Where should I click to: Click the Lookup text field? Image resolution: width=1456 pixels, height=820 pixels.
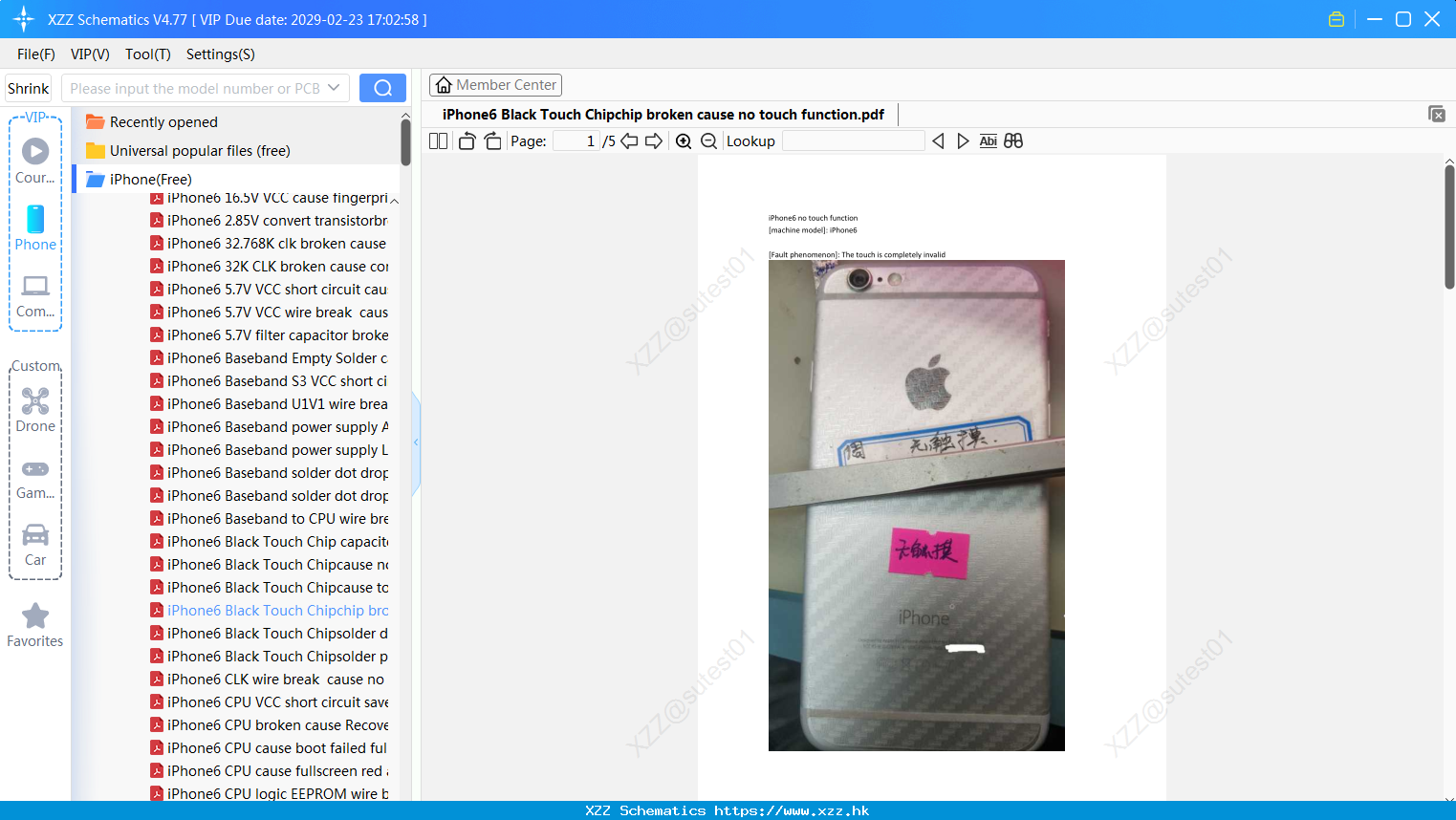(x=854, y=140)
